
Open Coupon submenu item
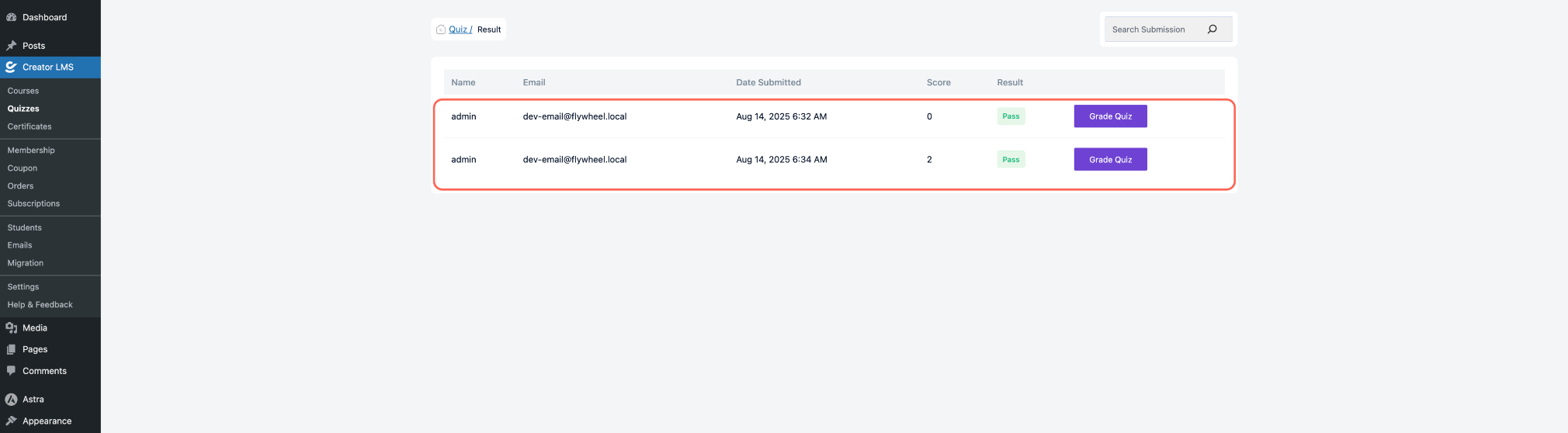point(23,168)
